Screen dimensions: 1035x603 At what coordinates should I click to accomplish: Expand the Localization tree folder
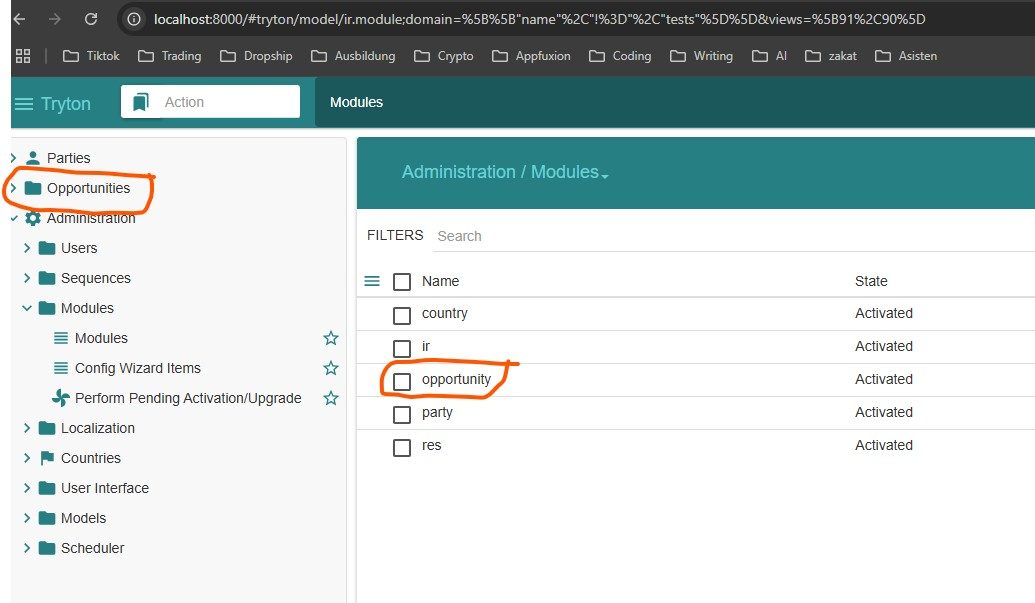pos(27,428)
